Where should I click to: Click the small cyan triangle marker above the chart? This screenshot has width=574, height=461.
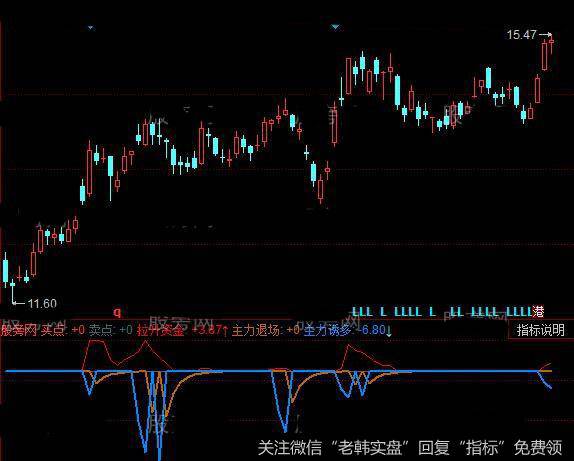point(91,27)
